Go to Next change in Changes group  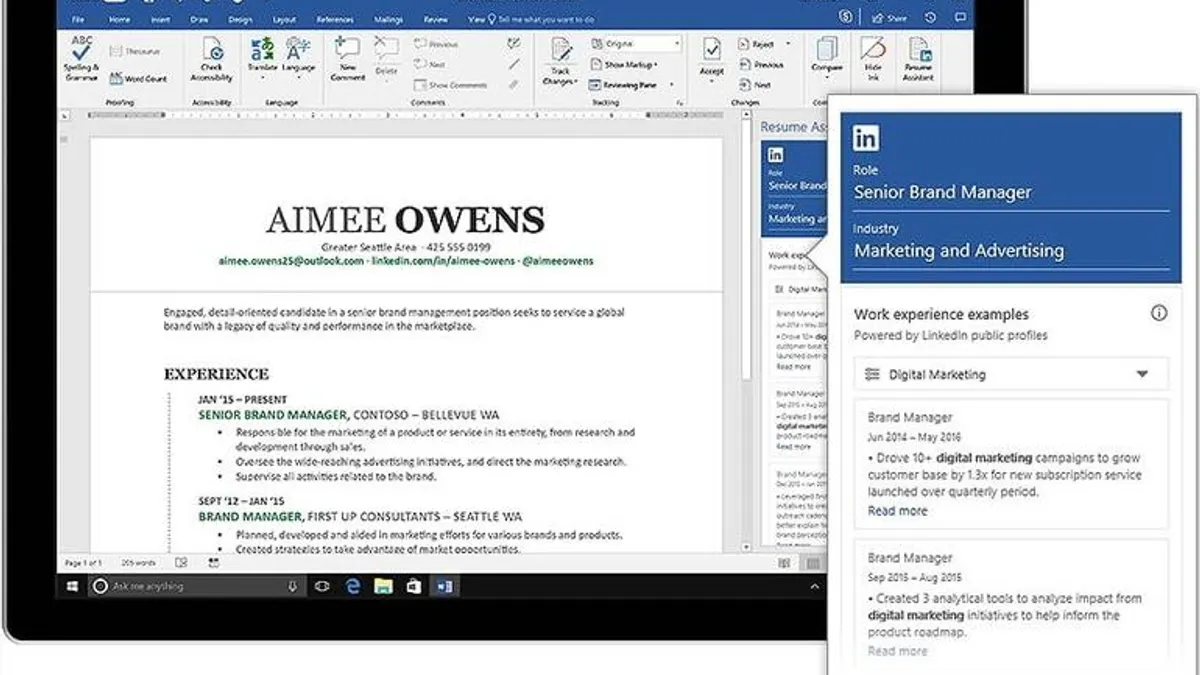click(x=756, y=85)
